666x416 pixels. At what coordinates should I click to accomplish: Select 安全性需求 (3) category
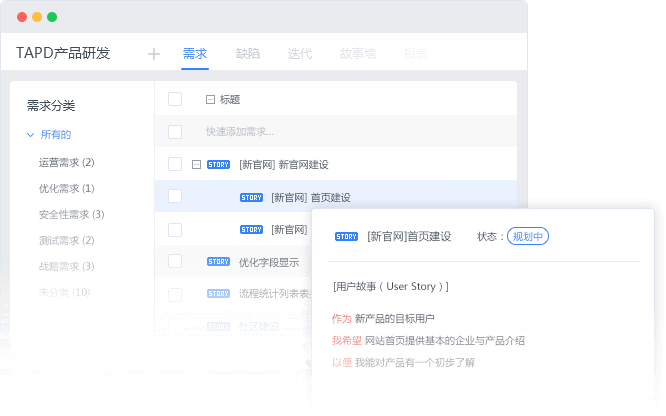[71, 214]
